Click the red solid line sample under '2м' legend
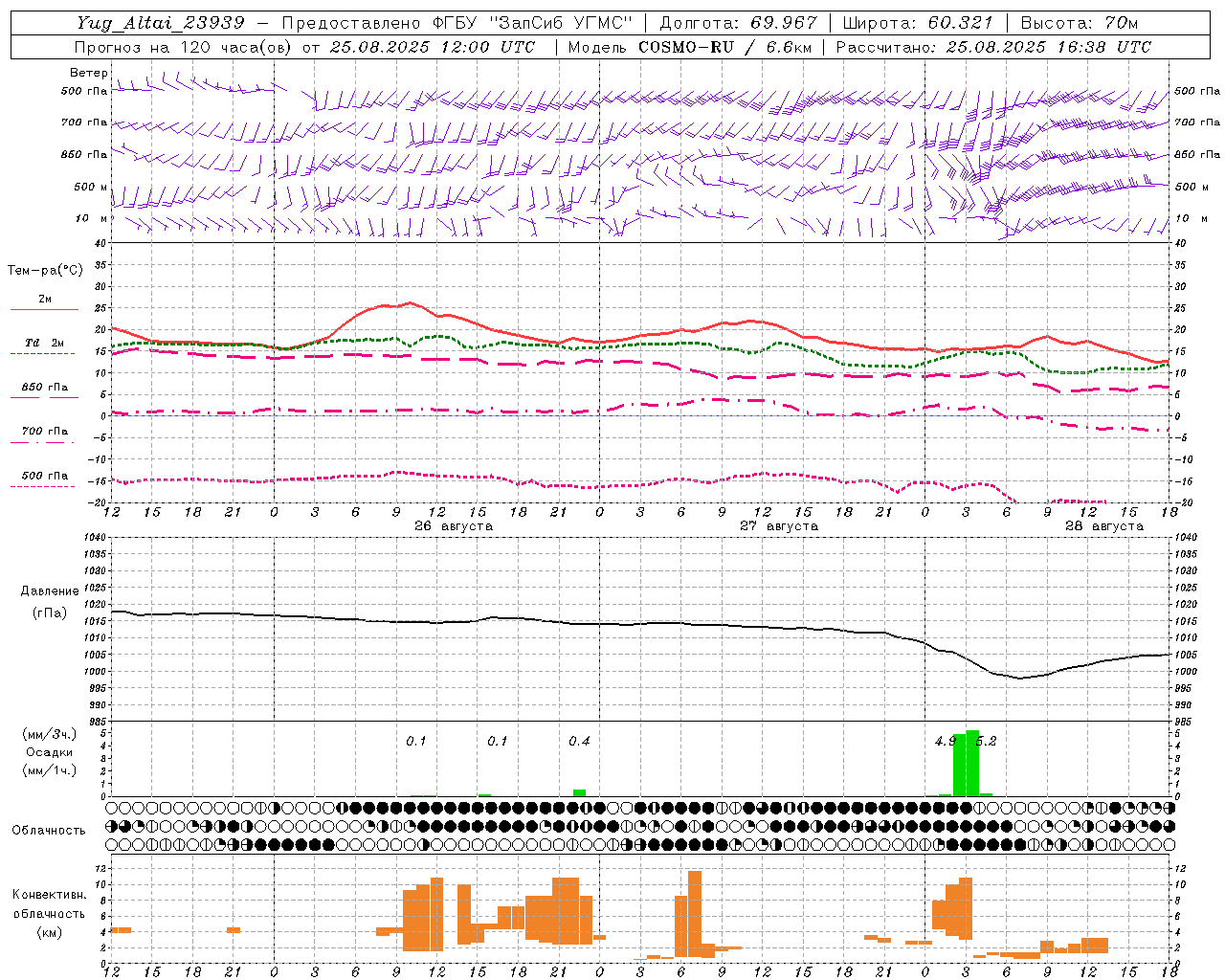Screen dimensions: 1225x980 tap(44, 309)
